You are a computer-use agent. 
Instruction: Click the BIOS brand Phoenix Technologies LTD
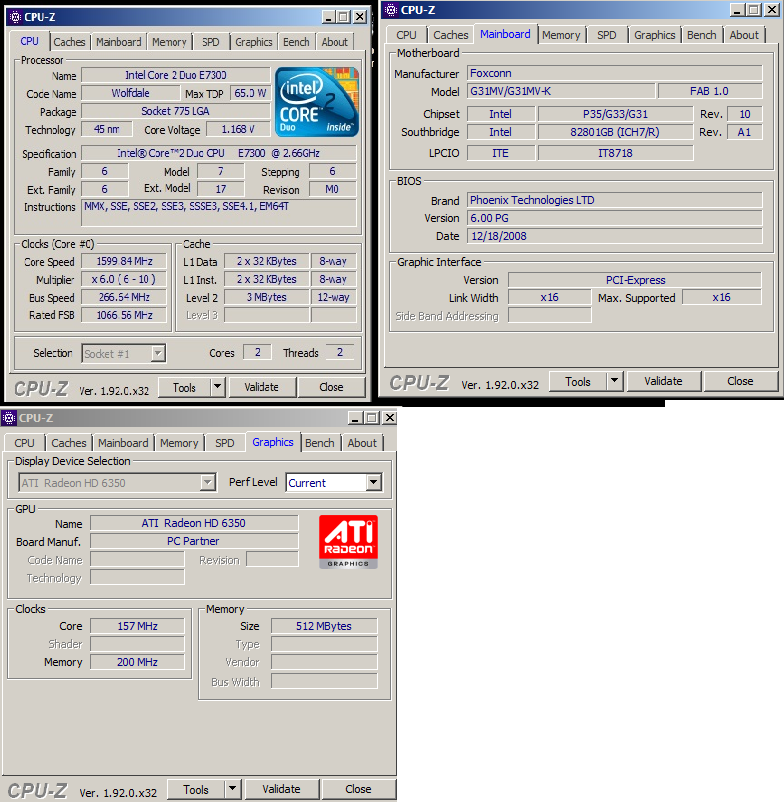[x=614, y=200]
